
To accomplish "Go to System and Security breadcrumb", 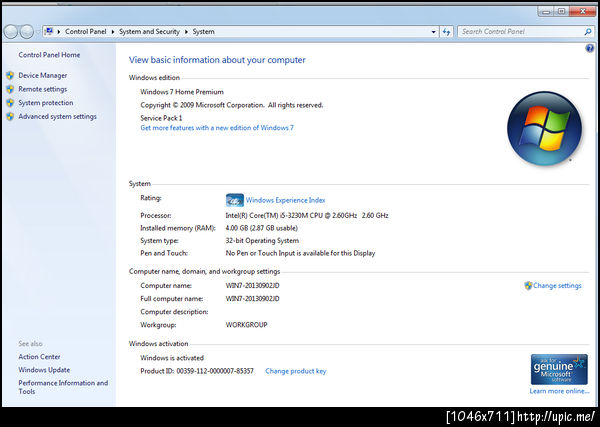I will click(x=149, y=32).
